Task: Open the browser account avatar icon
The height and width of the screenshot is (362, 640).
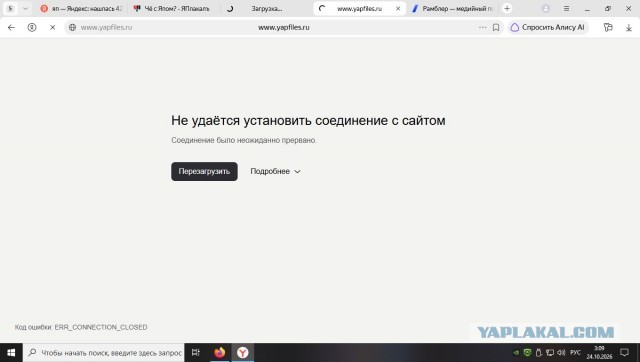Action: (545, 8)
